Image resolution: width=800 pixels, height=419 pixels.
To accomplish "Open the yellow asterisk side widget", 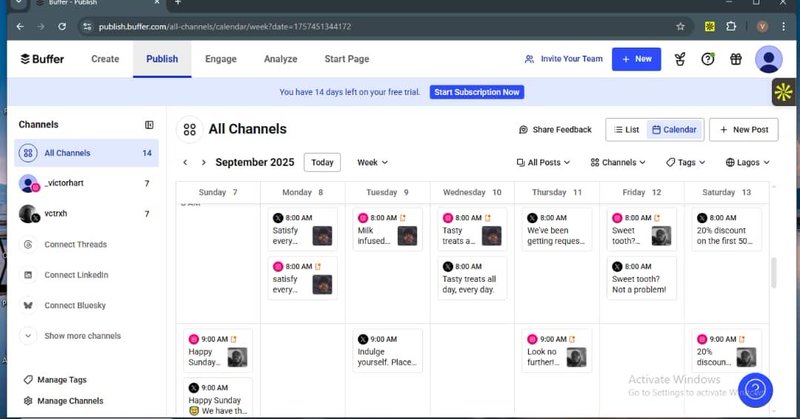I will tap(784, 92).
